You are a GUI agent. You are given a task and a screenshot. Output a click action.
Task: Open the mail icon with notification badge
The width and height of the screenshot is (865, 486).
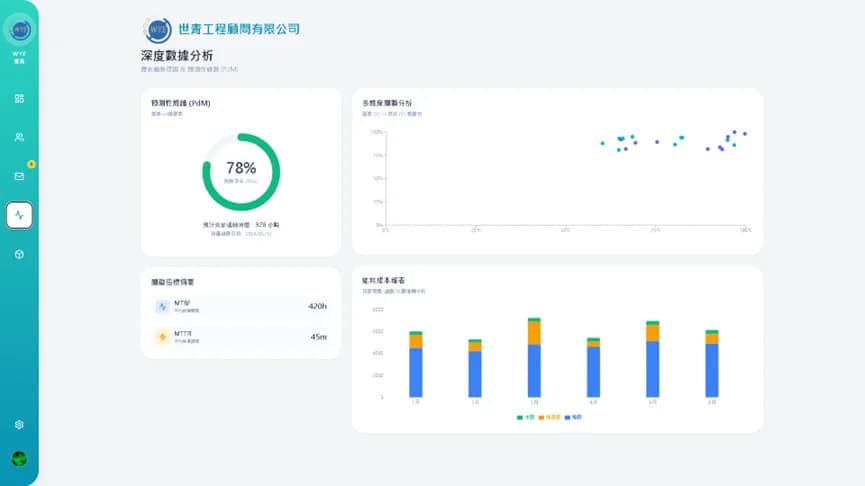click(x=19, y=177)
